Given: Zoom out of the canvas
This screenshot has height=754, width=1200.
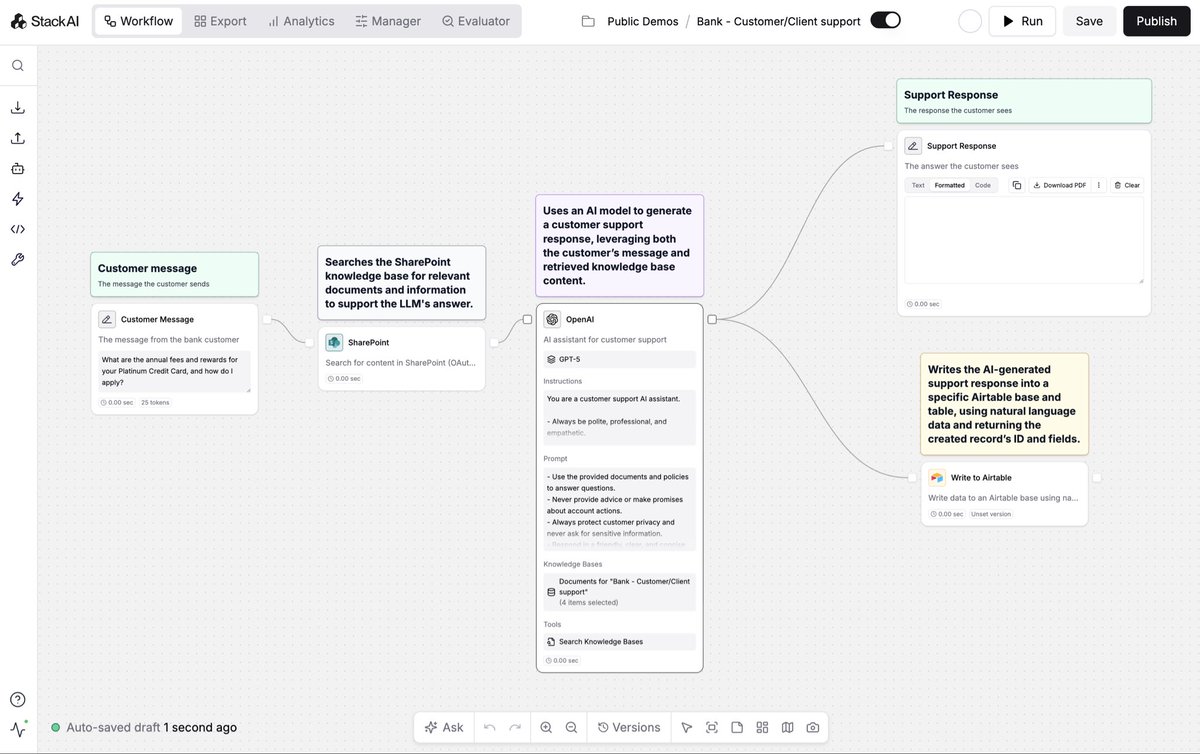Looking at the screenshot, I should point(571,727).
